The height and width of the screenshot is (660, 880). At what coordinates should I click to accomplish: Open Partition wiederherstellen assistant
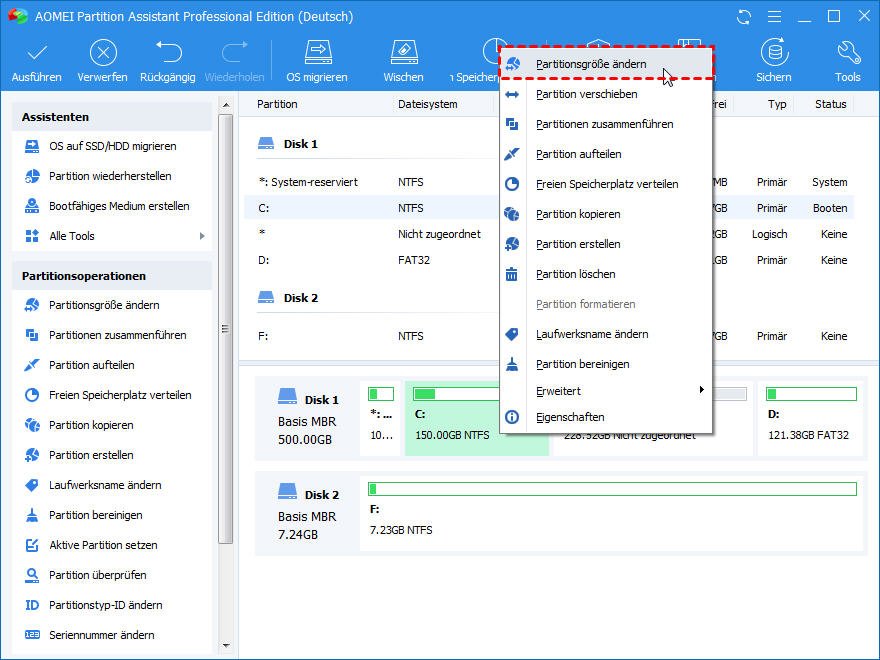(x=110, y=176)
